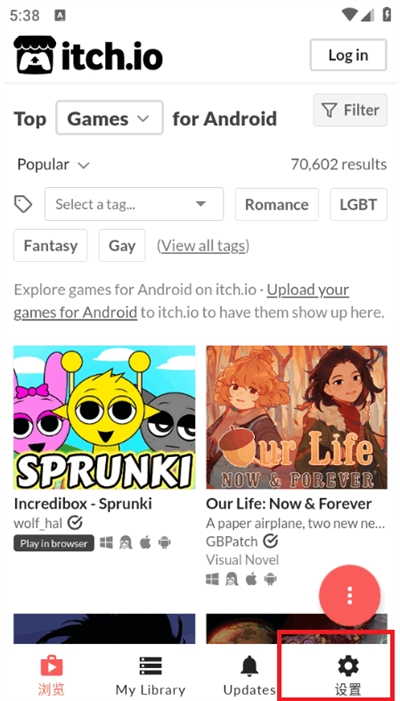Tap the itch.io logo icon

pos(35,55)
